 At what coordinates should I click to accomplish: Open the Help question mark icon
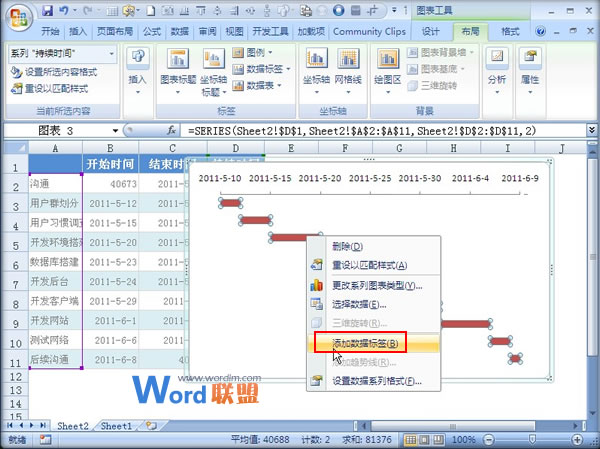click(x=541, y=31)
